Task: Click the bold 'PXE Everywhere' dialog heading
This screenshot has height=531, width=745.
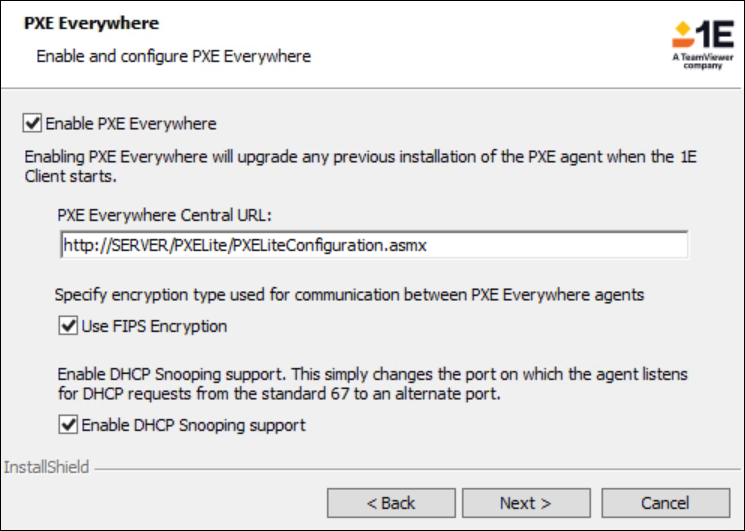Action: pyautogui.click(x=92, y=23)
